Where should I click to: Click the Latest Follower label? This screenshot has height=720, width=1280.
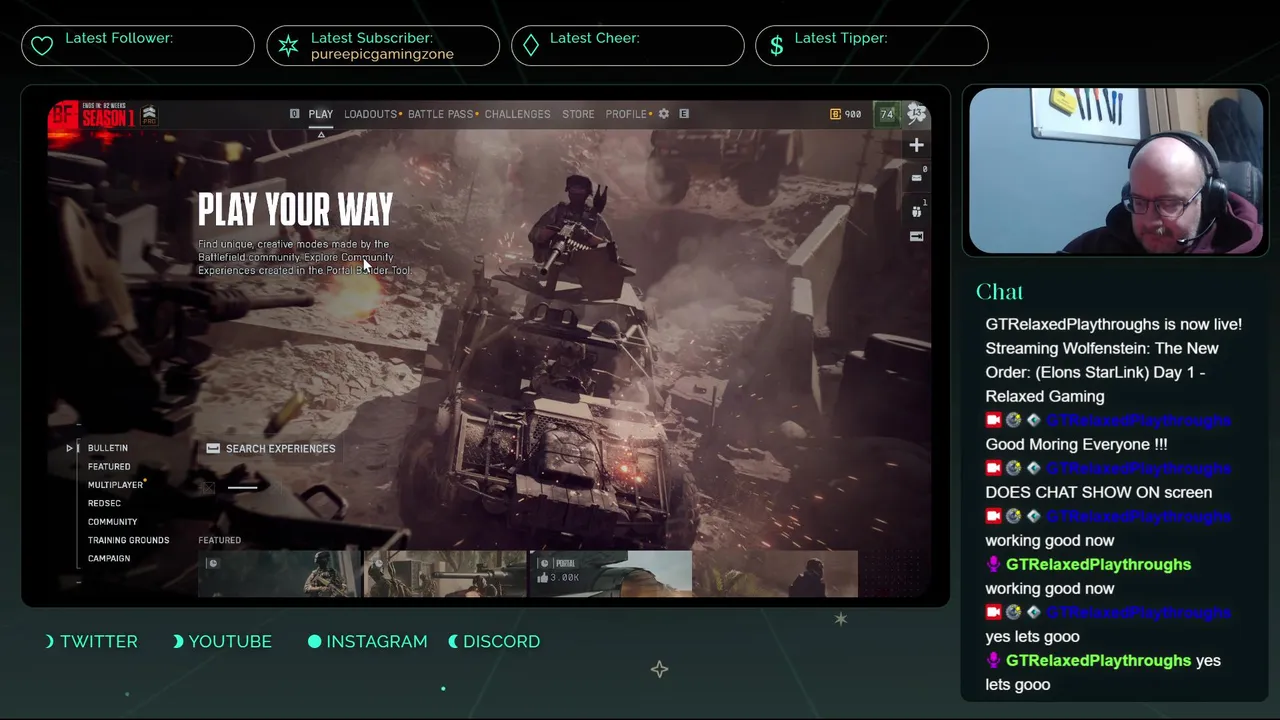(x=119, y=38)
